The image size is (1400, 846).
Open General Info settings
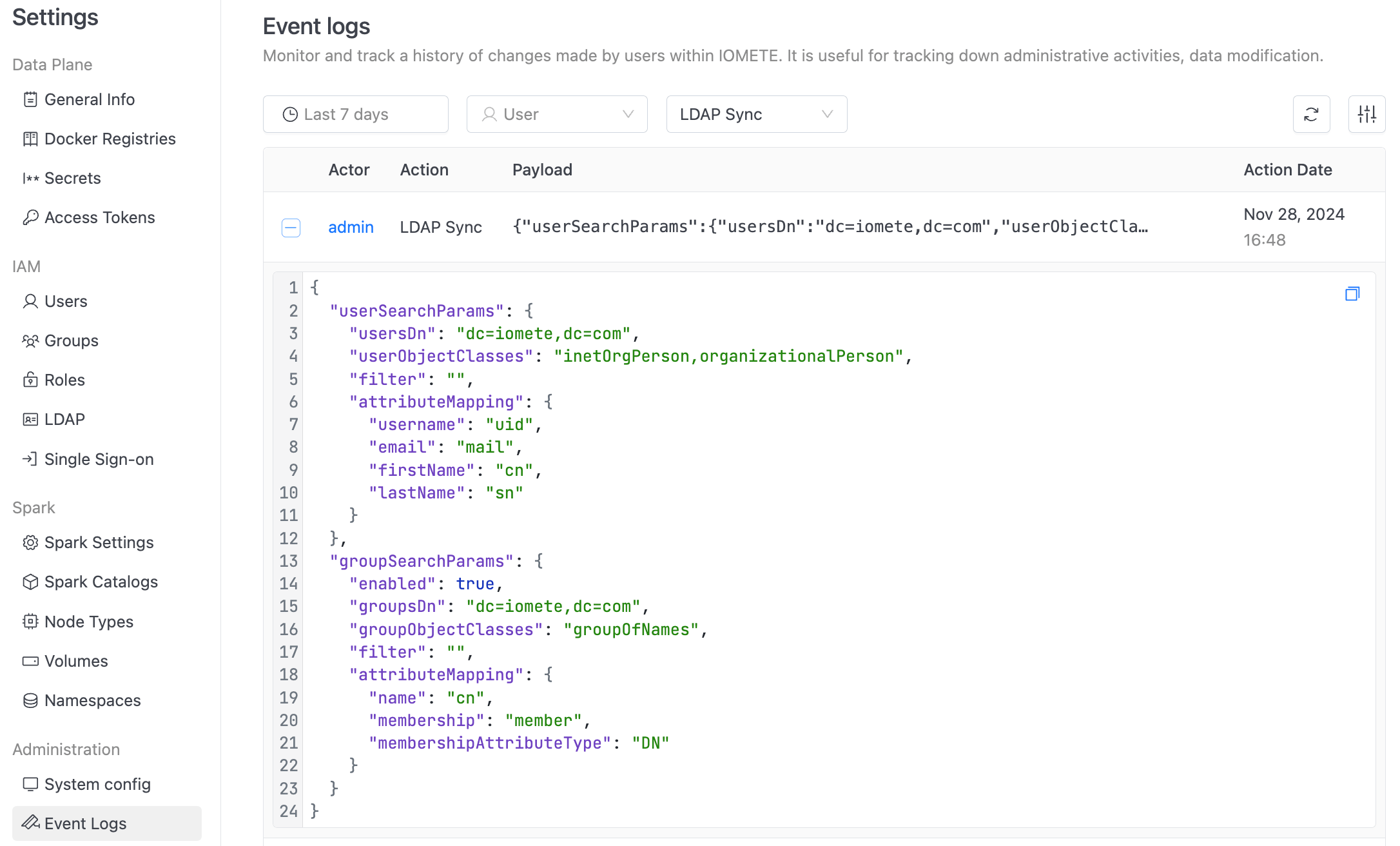(89, 99)
